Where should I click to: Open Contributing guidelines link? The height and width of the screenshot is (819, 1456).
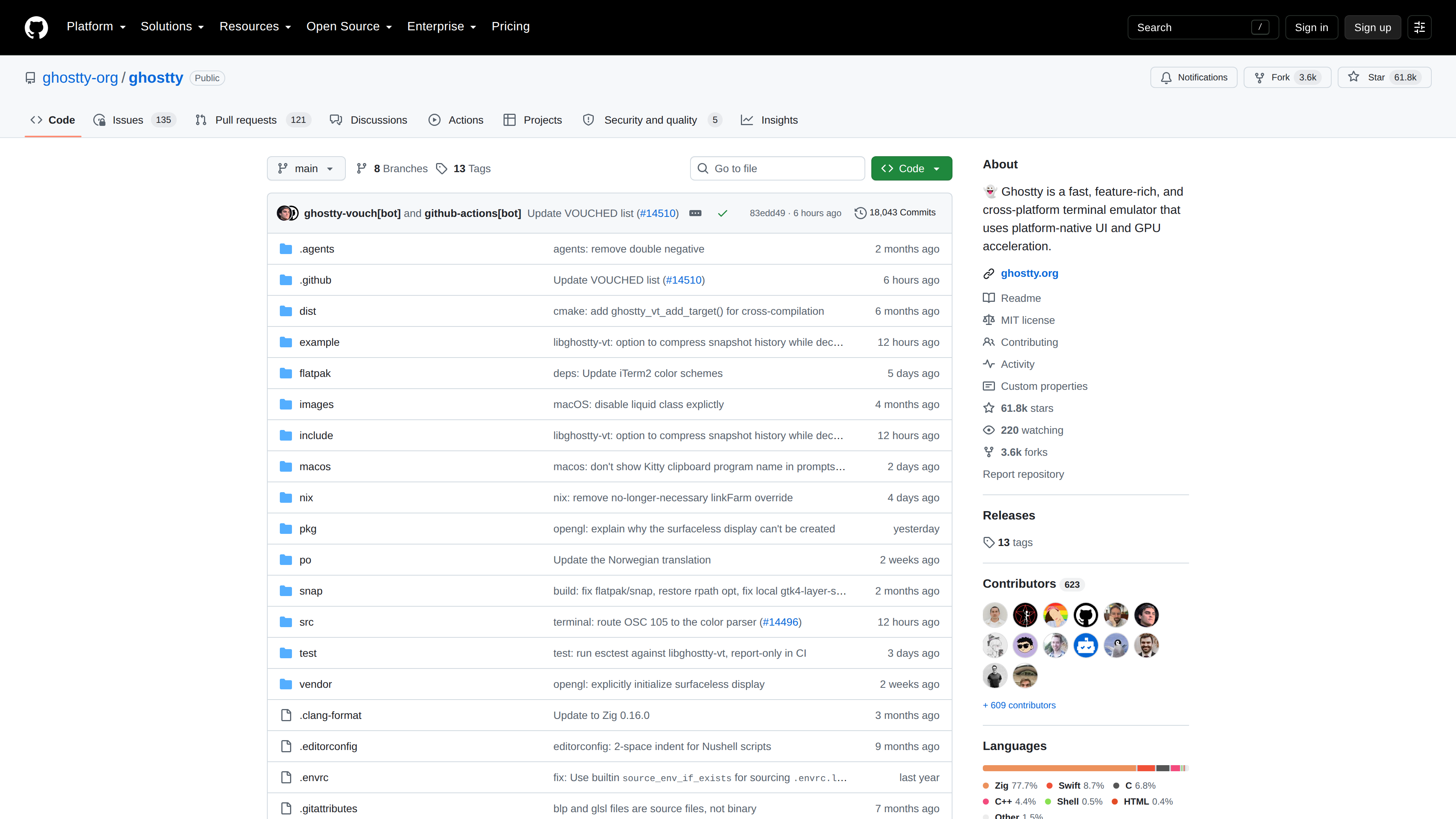coord(1020,342)
